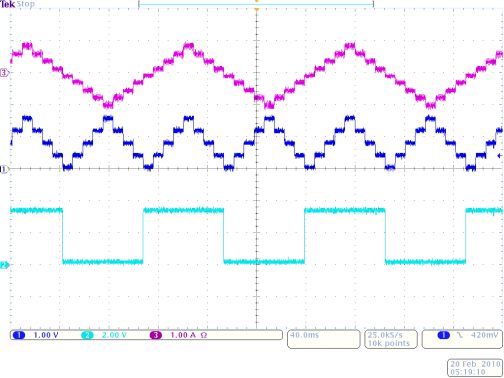Image resolution: width=504 pixels, height=378 pixels.
Task: Click the Tek logo at top left
Action: tap(7, 4)
